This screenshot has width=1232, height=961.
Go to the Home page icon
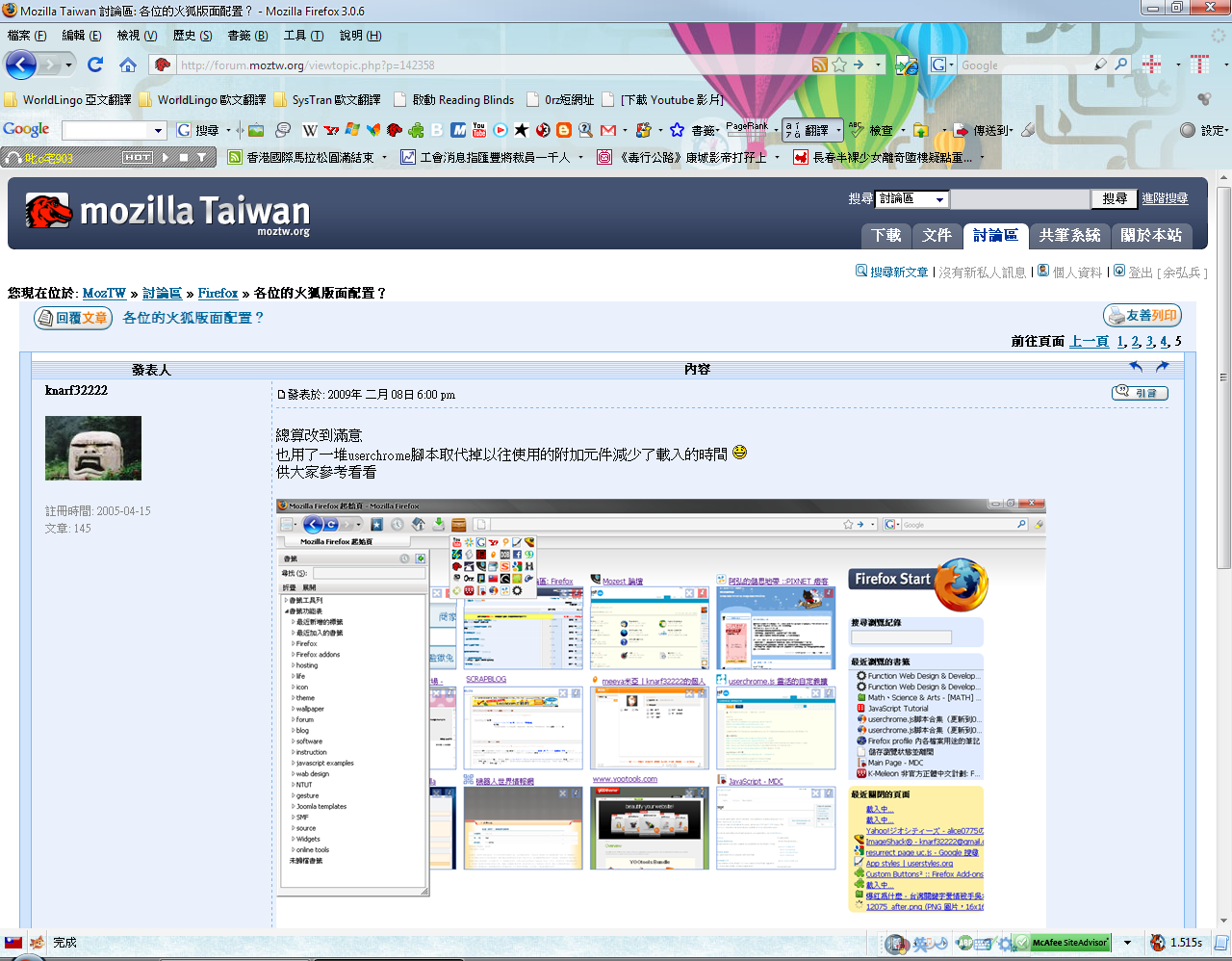coord(128,65)
